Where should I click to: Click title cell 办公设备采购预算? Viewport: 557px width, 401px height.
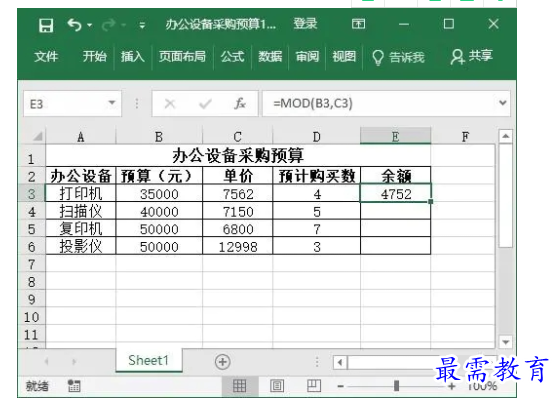238,156
